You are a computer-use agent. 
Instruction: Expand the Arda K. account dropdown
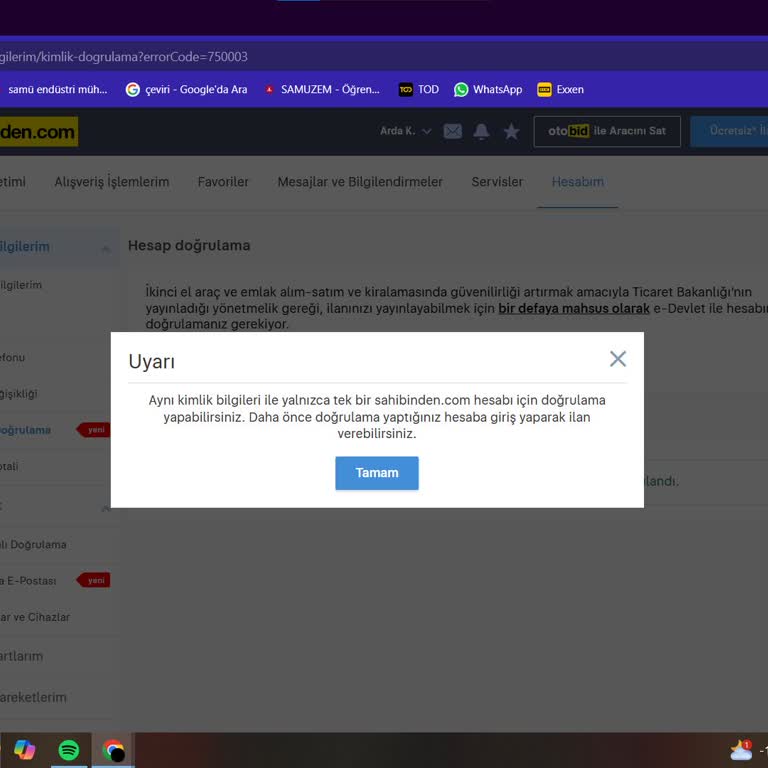[405, 131]
